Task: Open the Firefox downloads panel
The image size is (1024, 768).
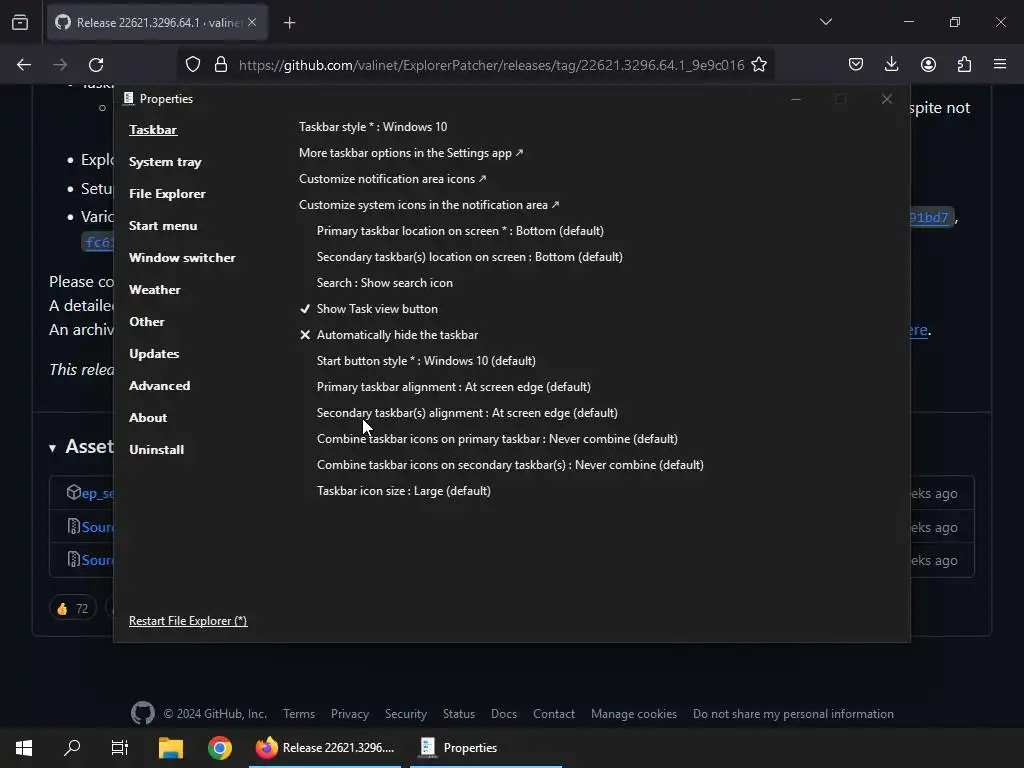Action: pos(891,64)
